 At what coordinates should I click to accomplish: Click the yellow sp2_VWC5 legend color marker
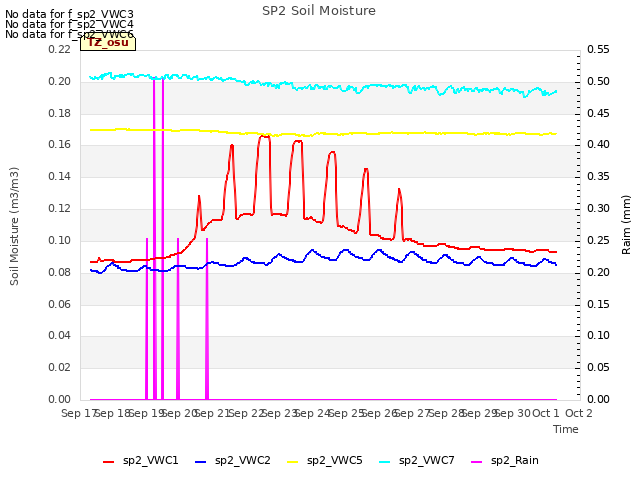(x=293, y=462)
